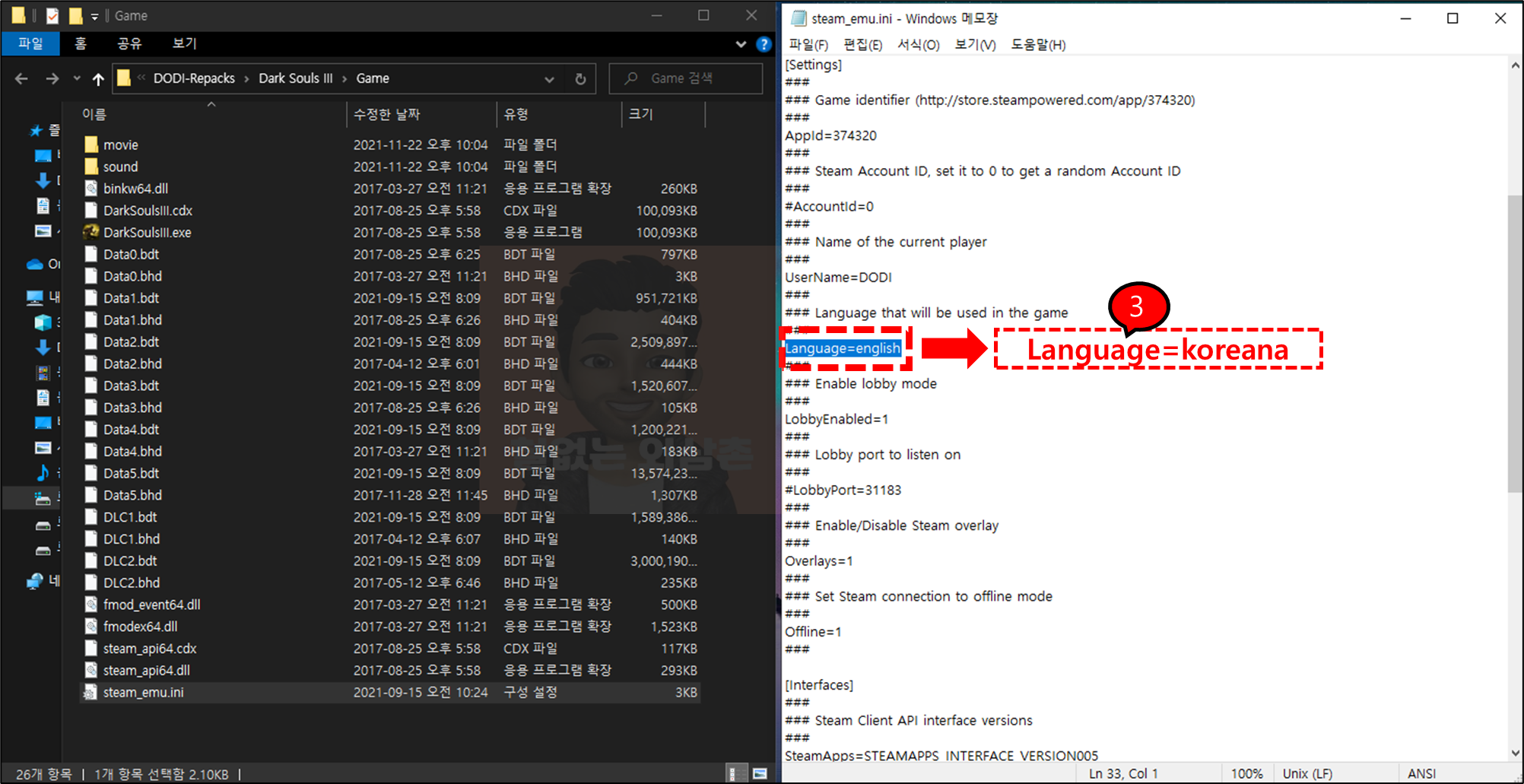Viewport: 1524px width, 784px height.
Task: Open 서식(O) menu in Notepad
Action: tap(919, 45)
